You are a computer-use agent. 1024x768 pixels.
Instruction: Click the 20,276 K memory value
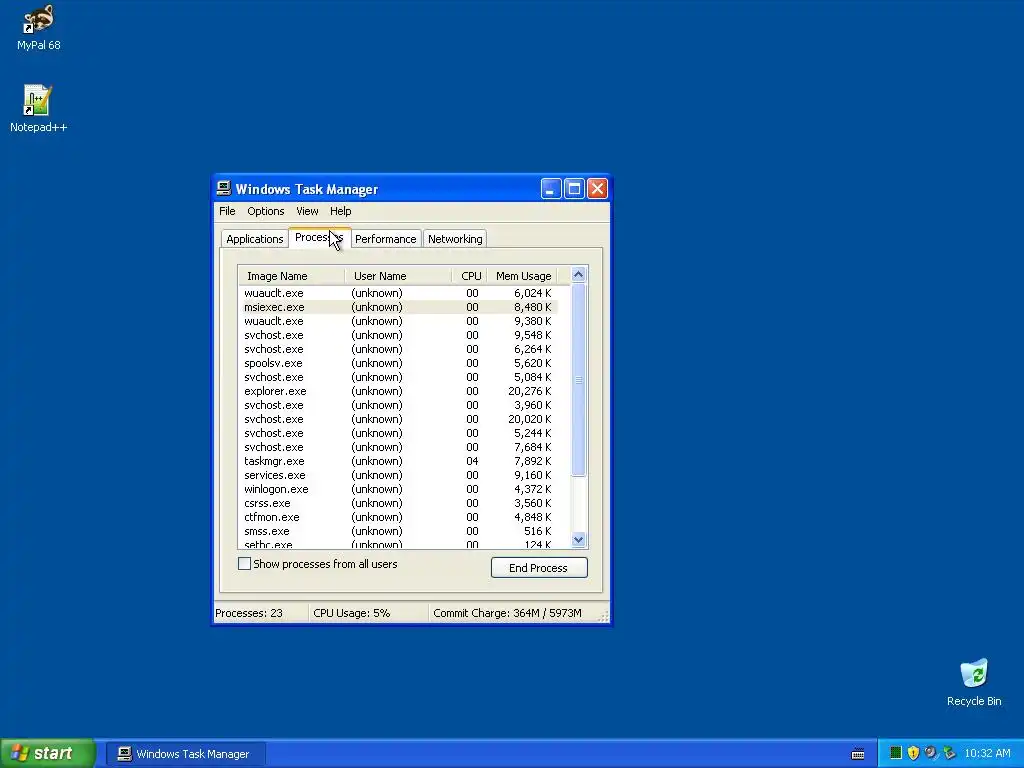click(x=530, y=391)
